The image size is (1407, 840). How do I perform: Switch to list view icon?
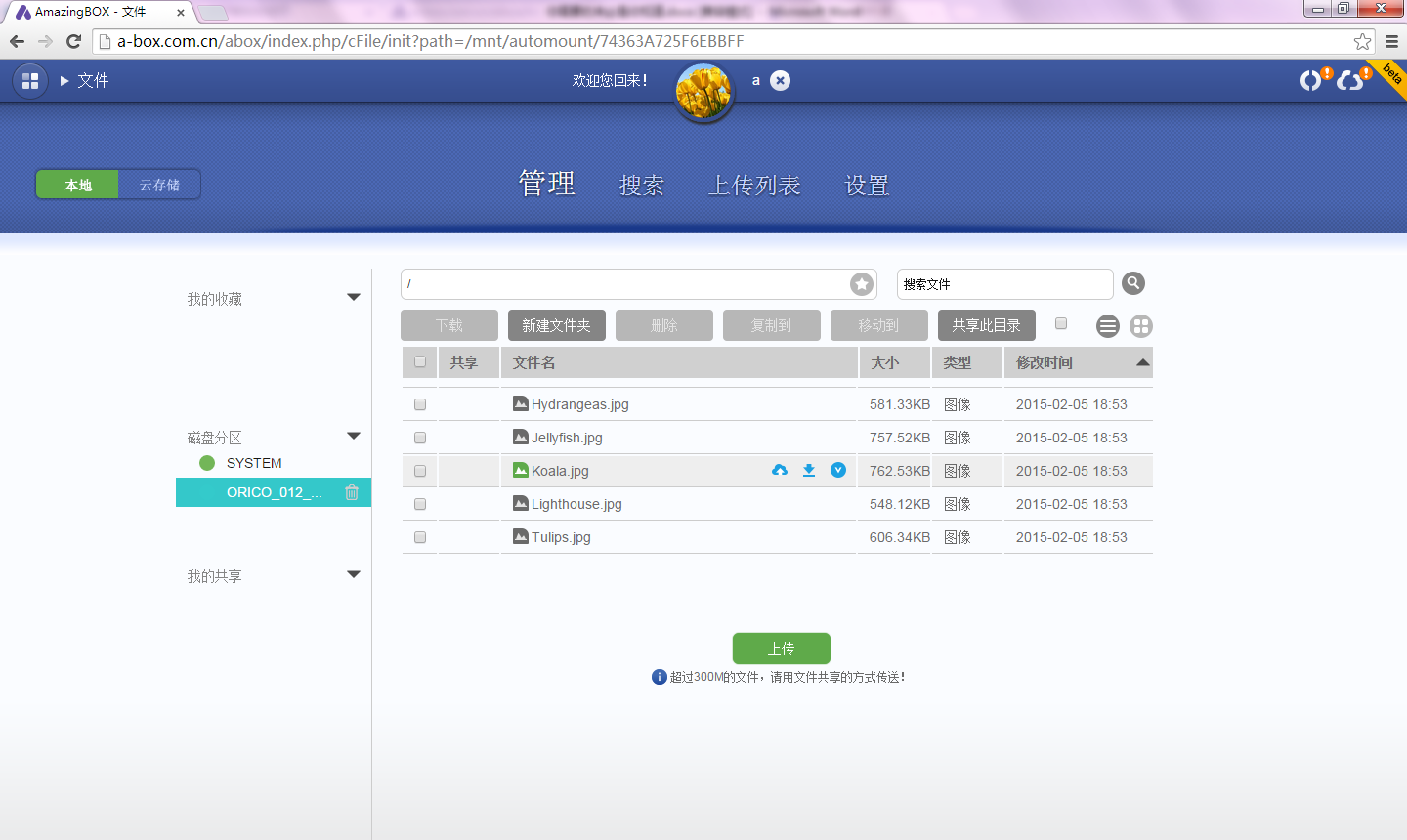pos(1107,326)
